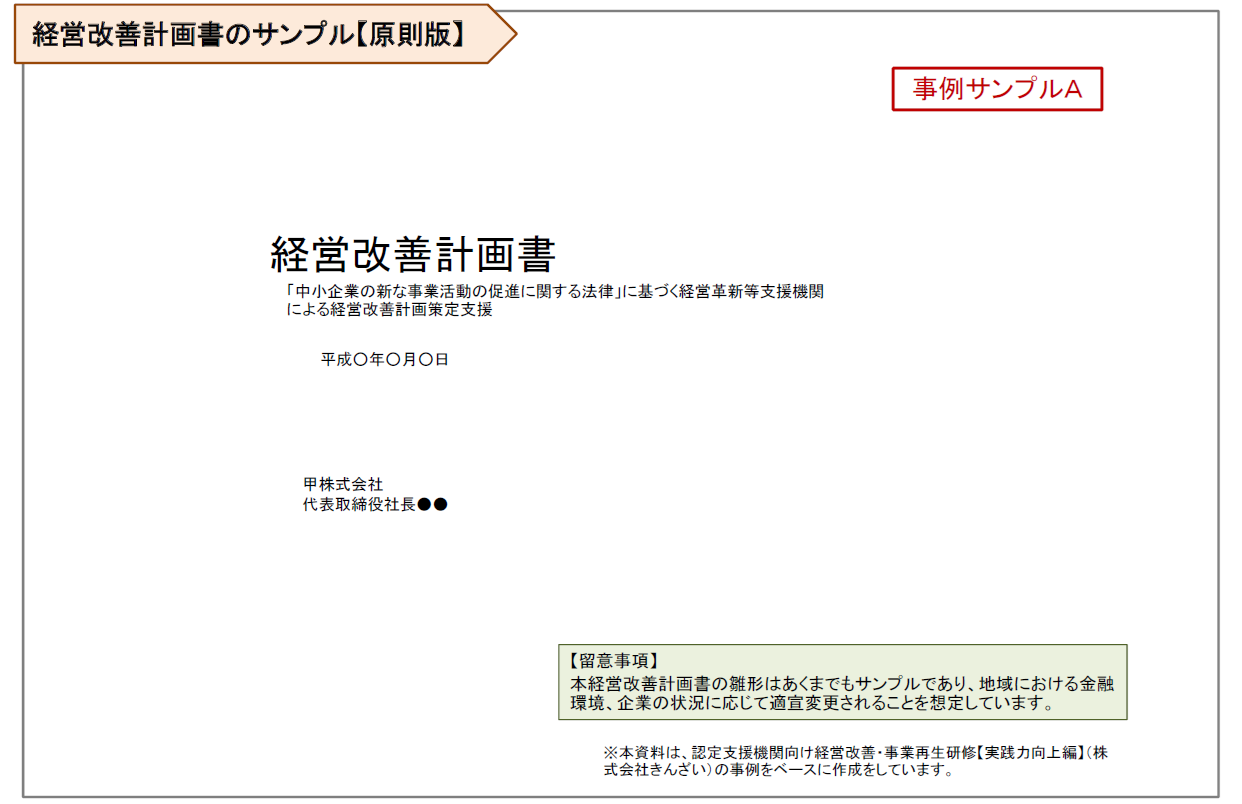
Task: Click the 平成〇年〇月〇日 date line
Action: (385, 360)
